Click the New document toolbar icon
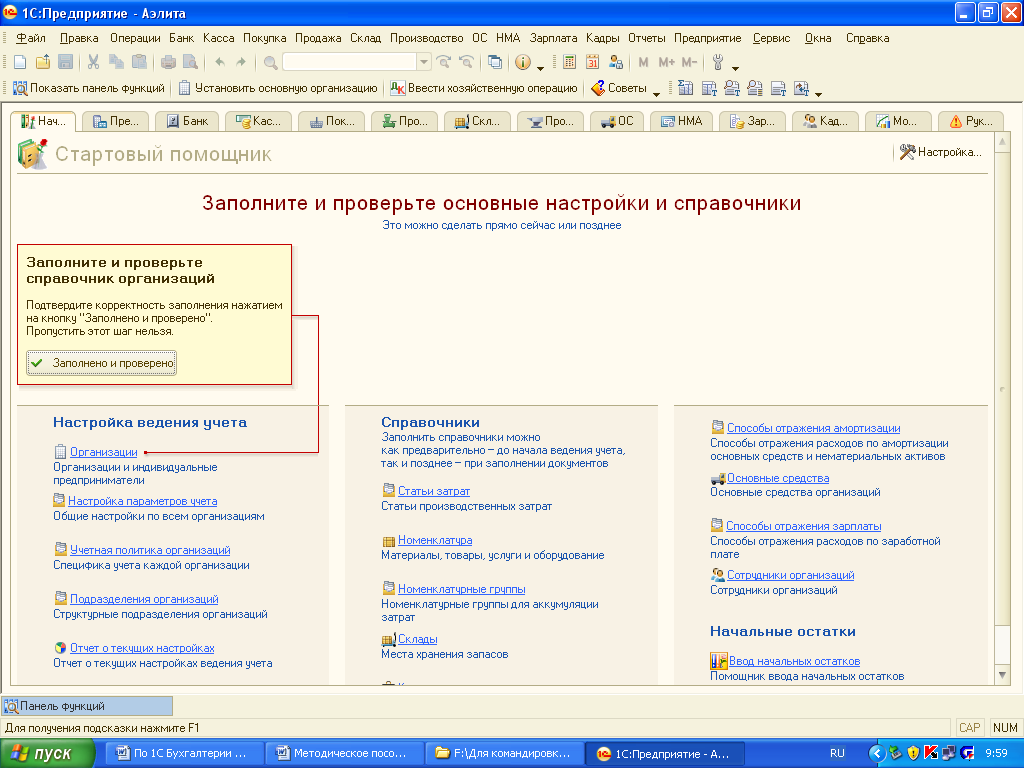 coord(20,62)
